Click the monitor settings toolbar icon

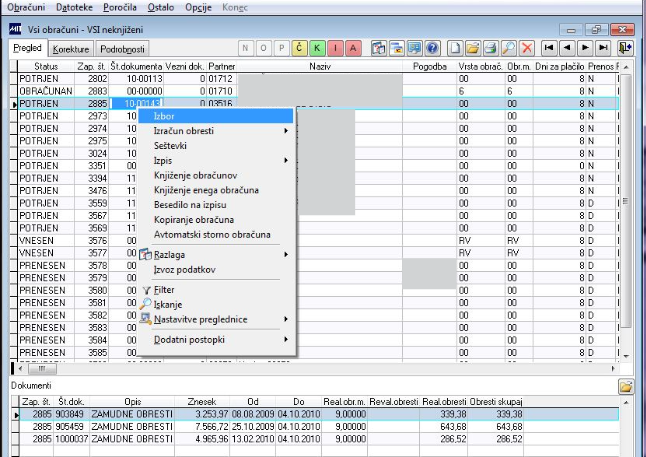(414, 48)
